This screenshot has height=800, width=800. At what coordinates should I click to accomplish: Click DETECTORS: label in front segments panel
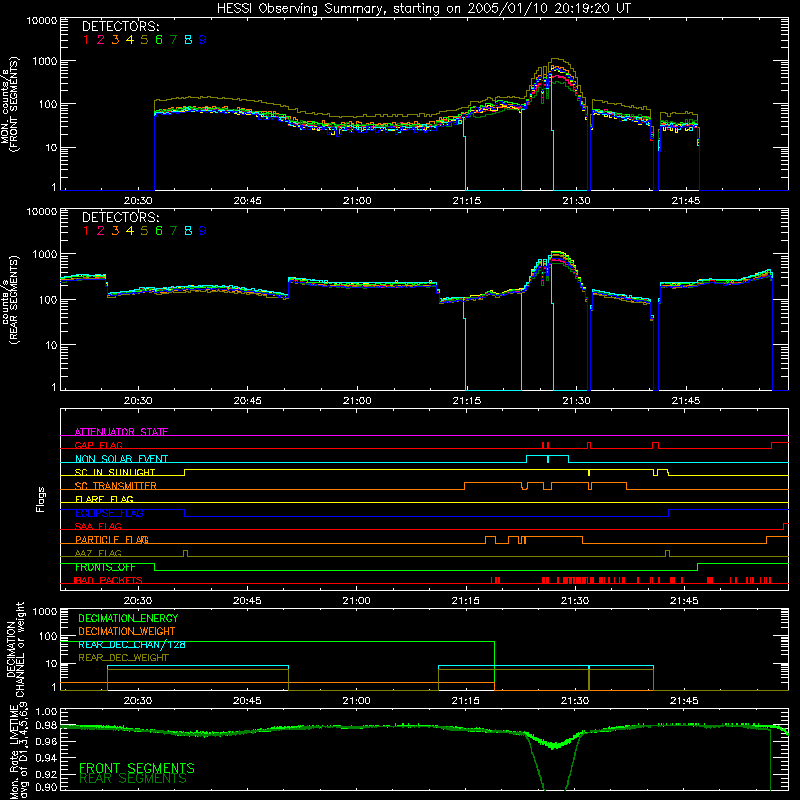[x=120, y=26]
